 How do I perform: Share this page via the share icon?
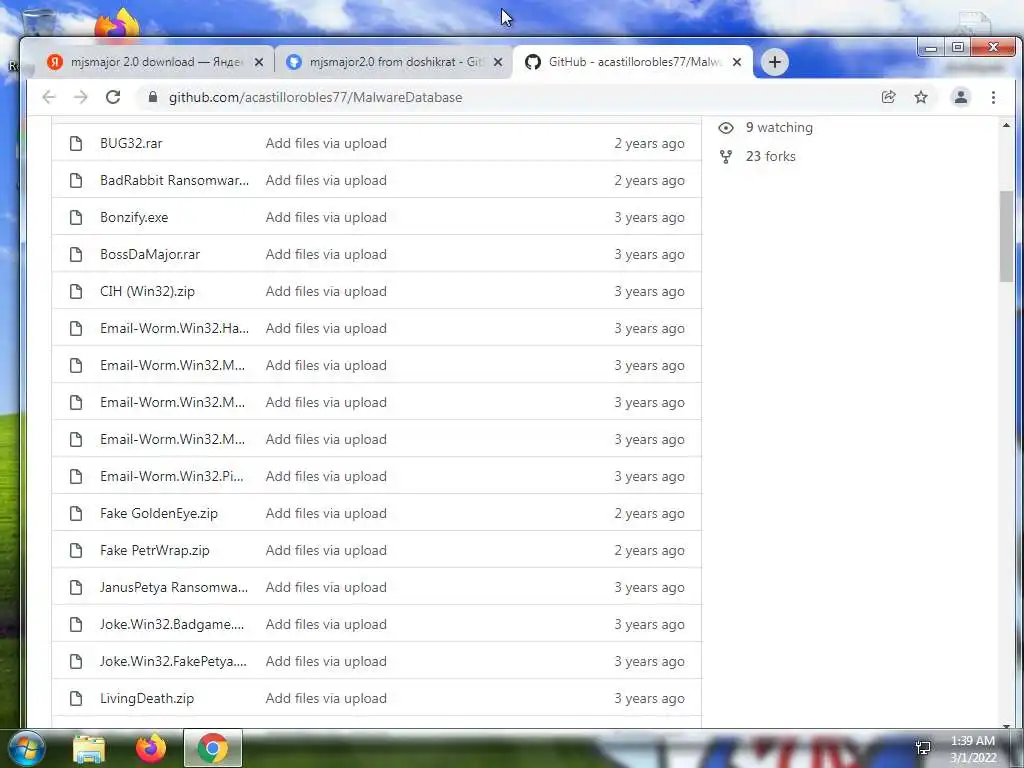point(888,97)
